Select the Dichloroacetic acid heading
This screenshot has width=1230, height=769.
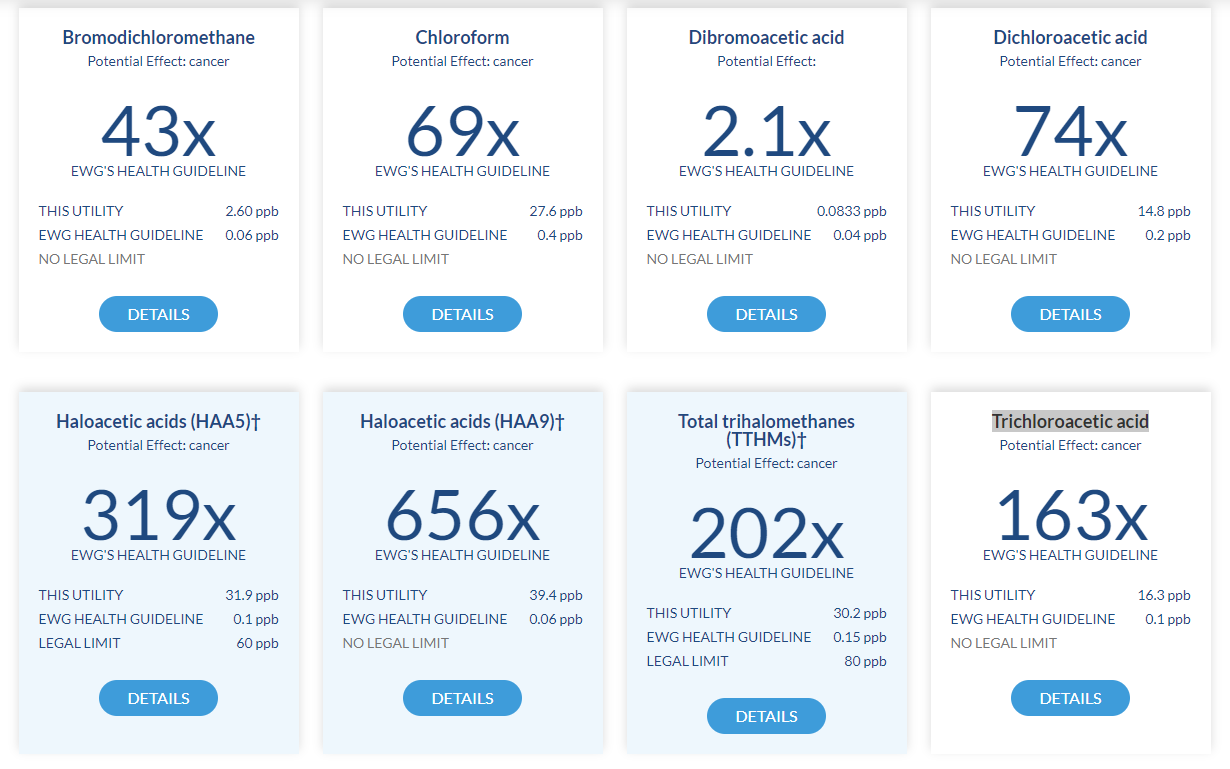(x=1070, y=38)
